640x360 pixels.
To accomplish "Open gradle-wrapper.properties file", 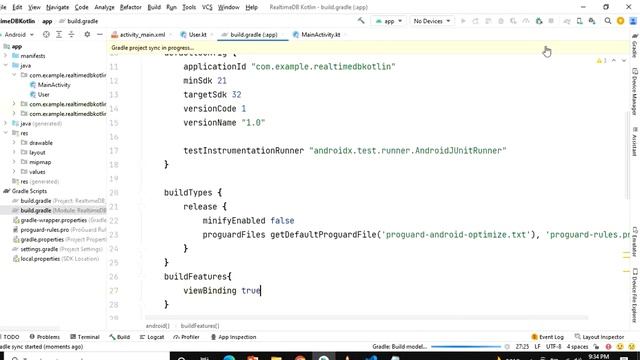I will coord(59,220).
